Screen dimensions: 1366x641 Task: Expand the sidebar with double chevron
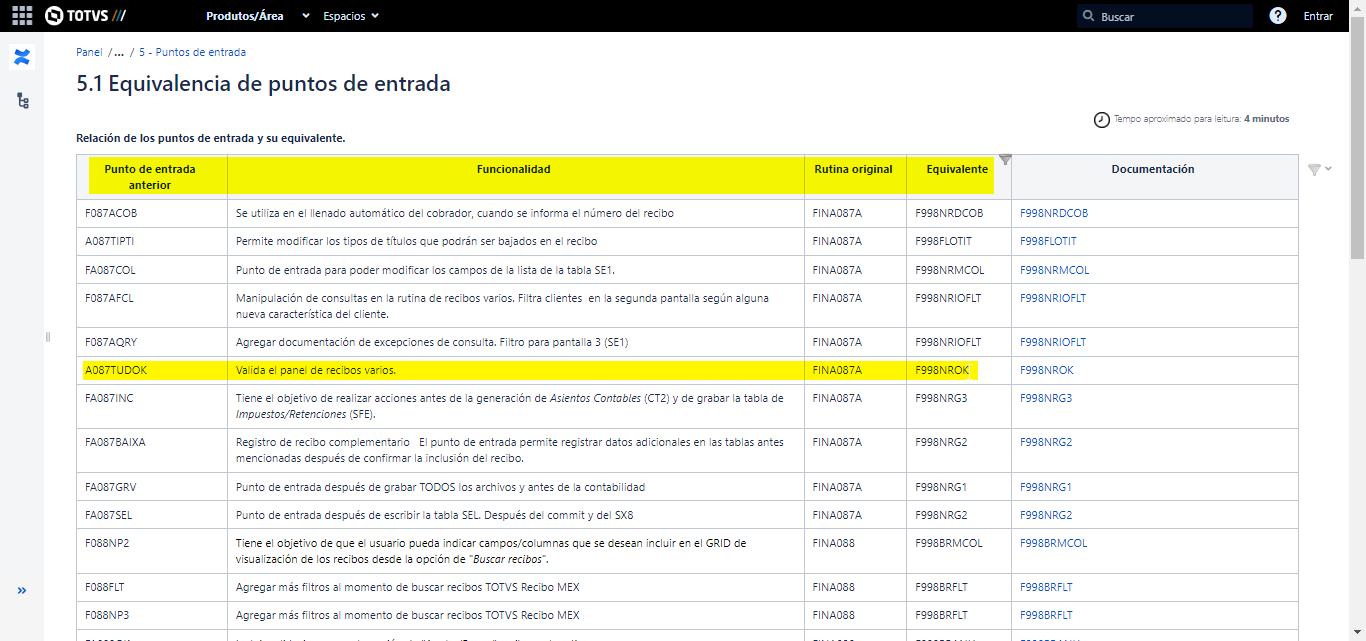(22, 590)
